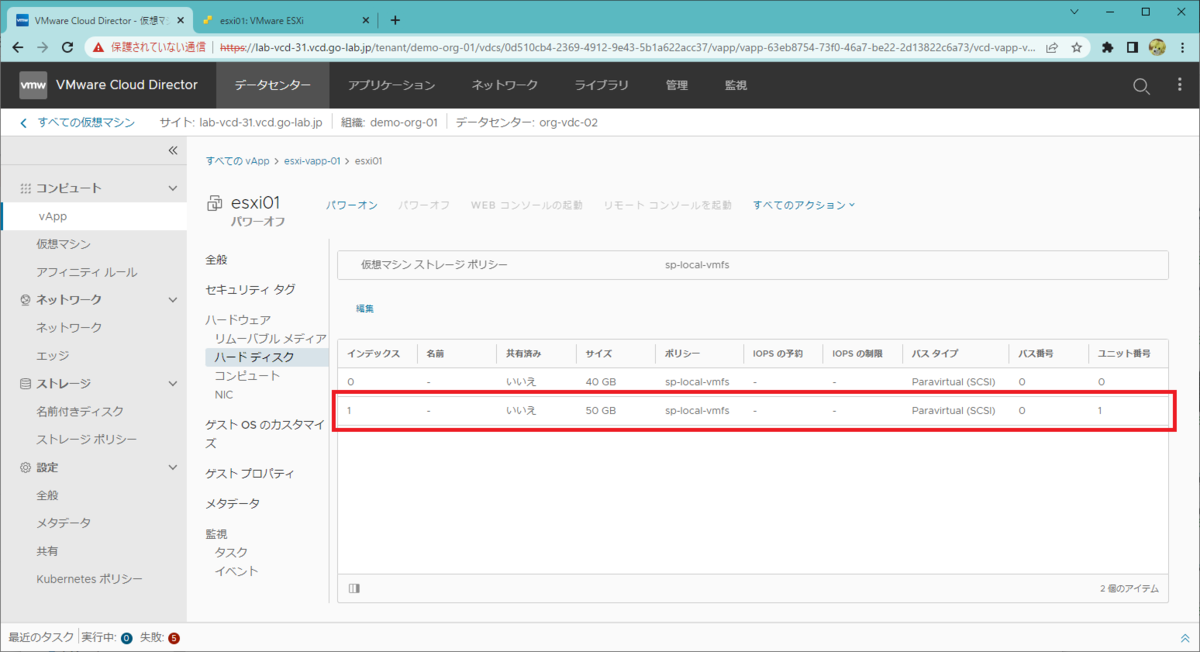Open the search magnifier in header
This screenshot has width=1200, height=652.
1141,86
